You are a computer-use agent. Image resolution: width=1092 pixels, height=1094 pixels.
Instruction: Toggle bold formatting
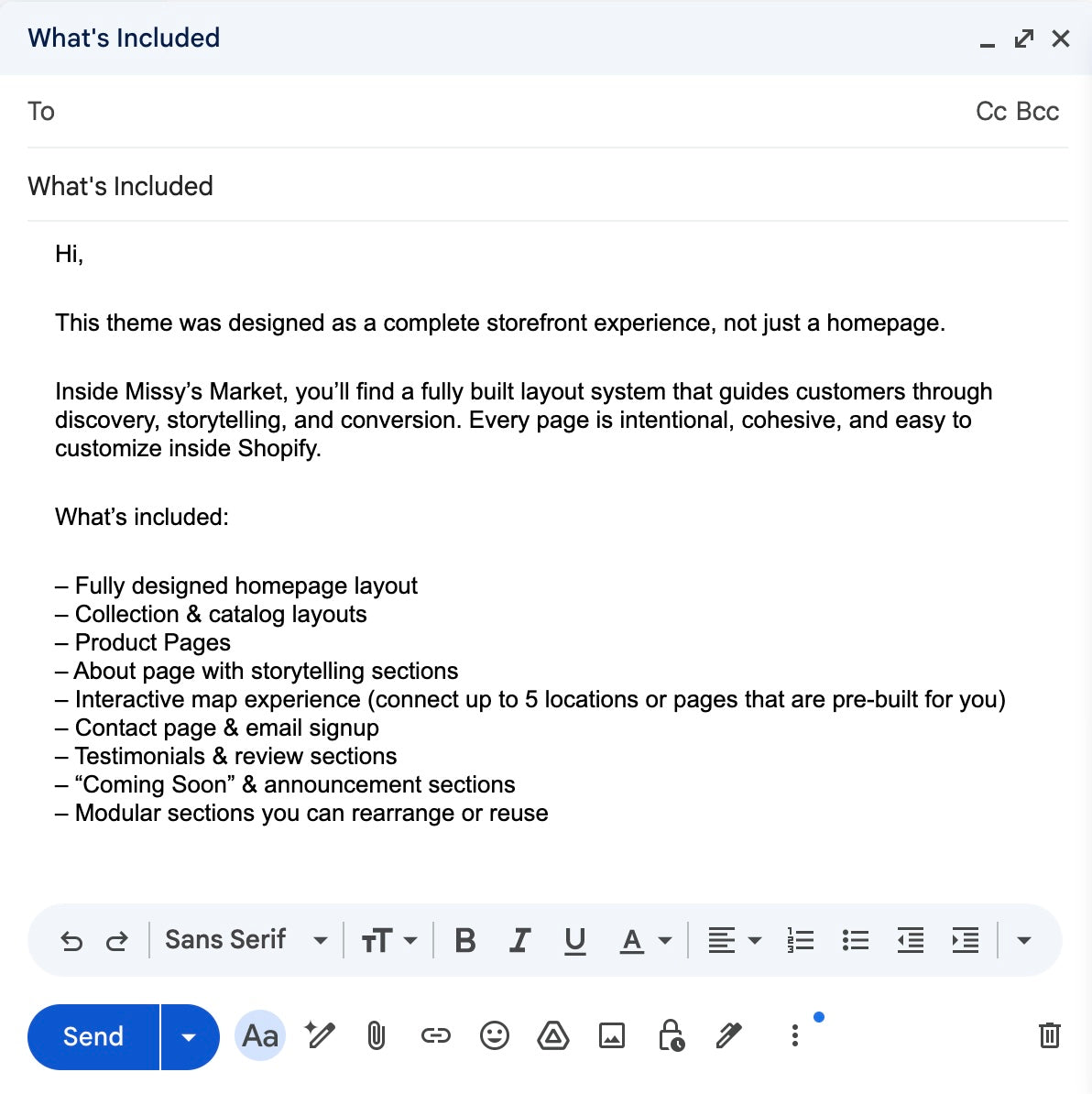(465, 941)
